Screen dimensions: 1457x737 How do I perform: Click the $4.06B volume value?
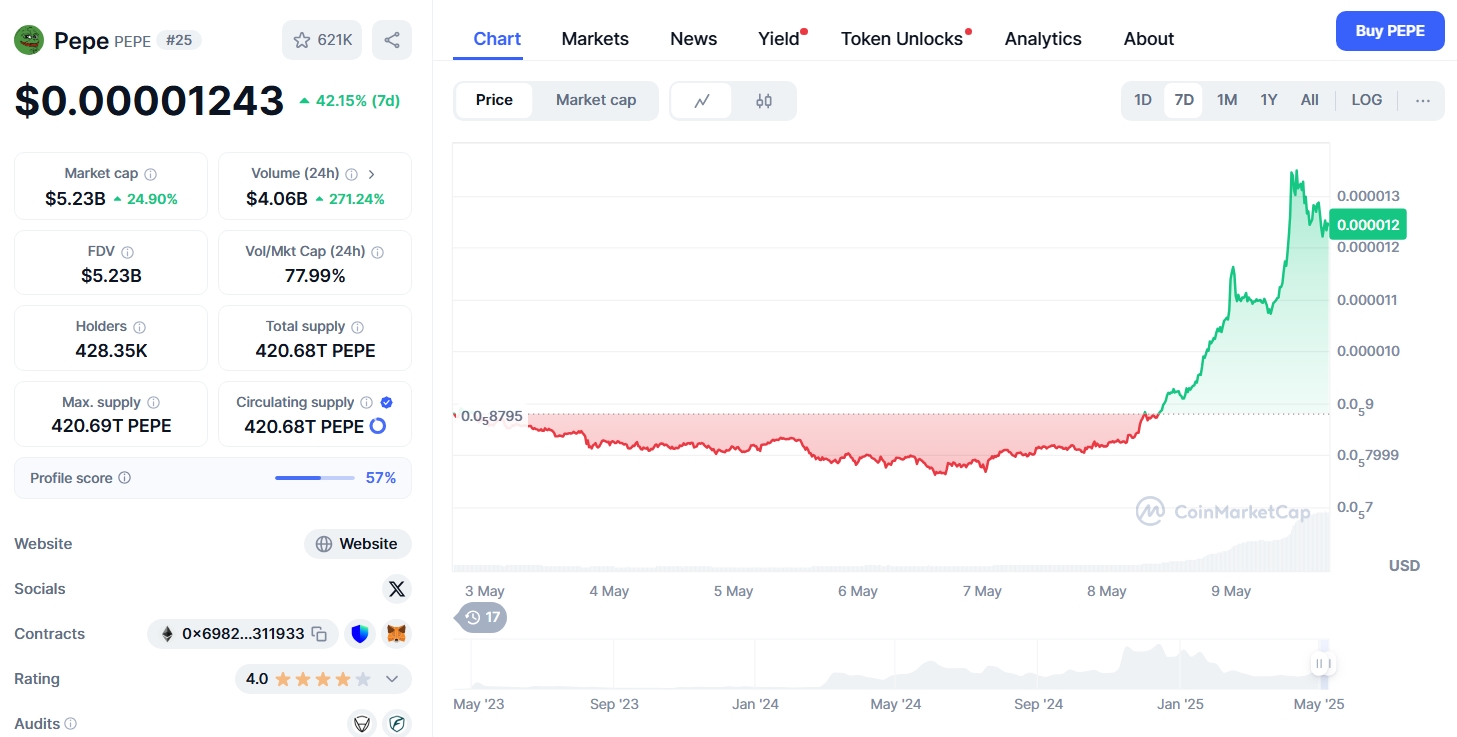point(277,199)
